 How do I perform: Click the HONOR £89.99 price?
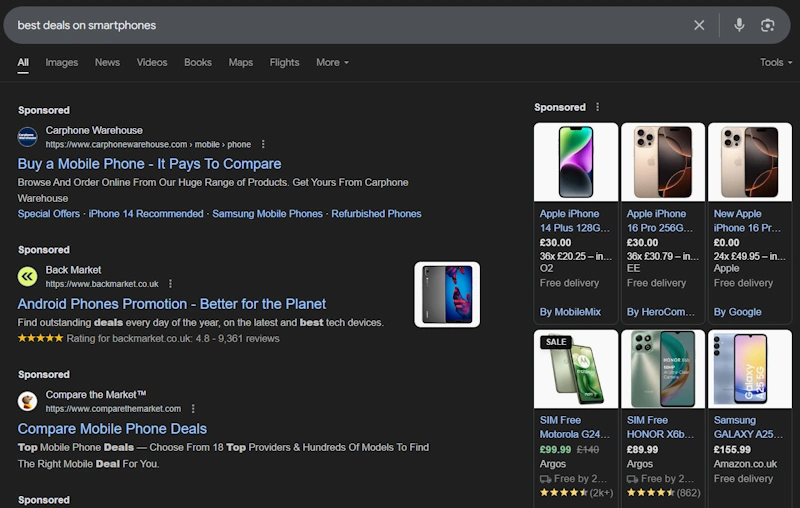point(642,450)
